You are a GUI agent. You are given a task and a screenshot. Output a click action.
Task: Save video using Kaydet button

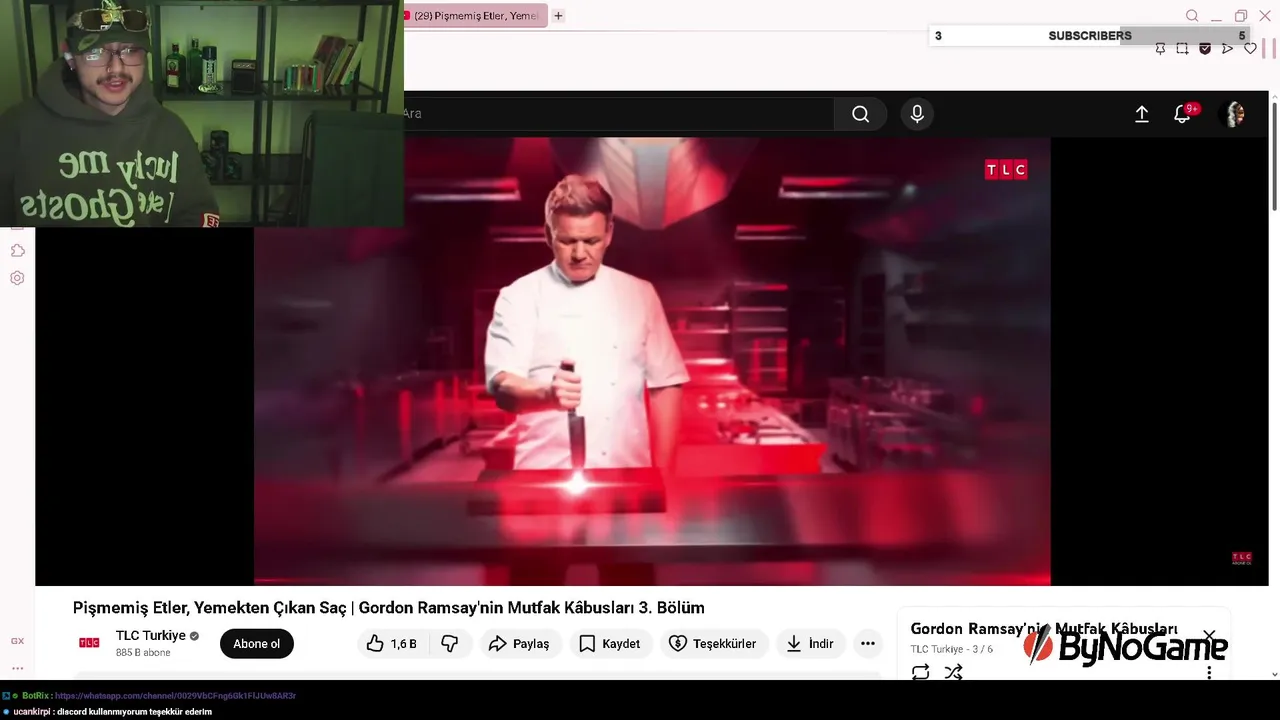tap(610, 644)
